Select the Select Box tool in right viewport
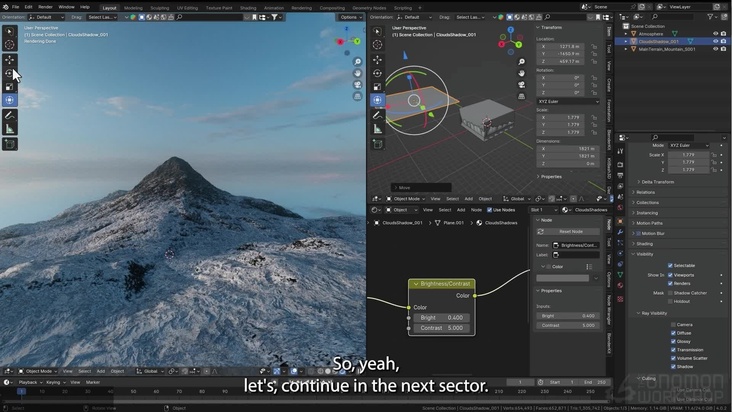This screenshot has width=732, height=412. pyautogui.click(x=377, y=31)
